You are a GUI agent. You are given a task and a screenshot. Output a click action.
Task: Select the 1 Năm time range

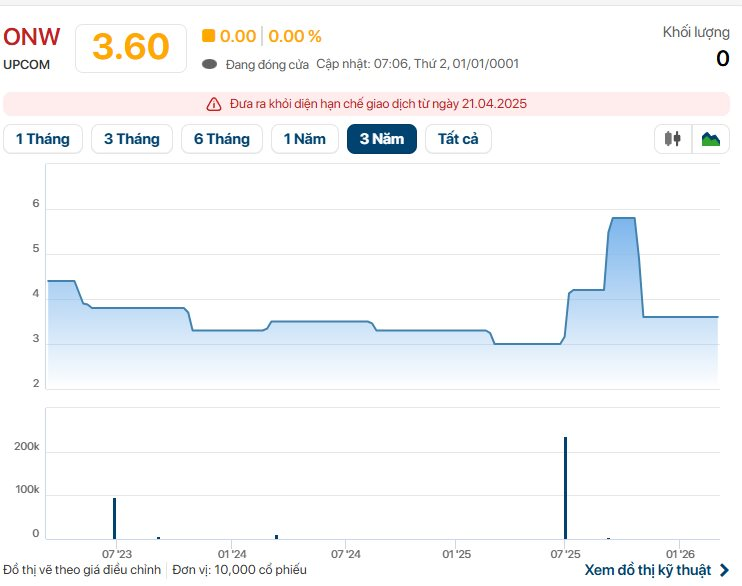click(x=305, y=139)
